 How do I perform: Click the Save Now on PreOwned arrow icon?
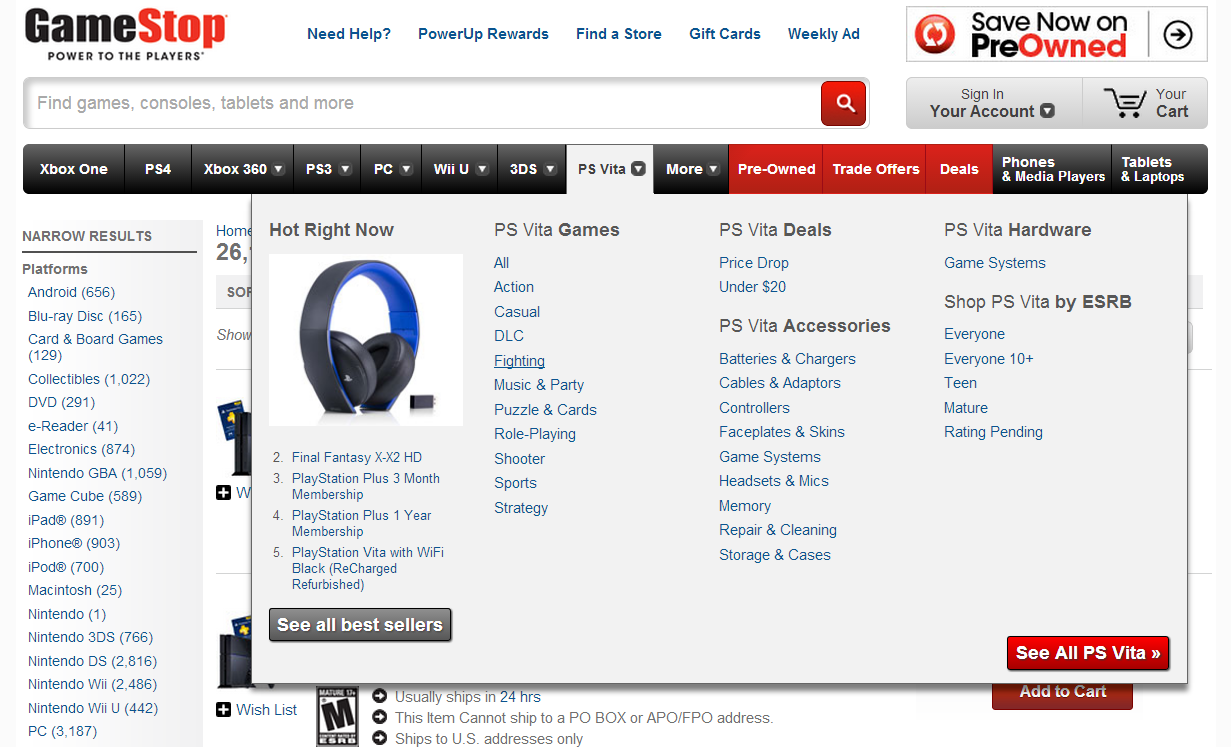1178,35
